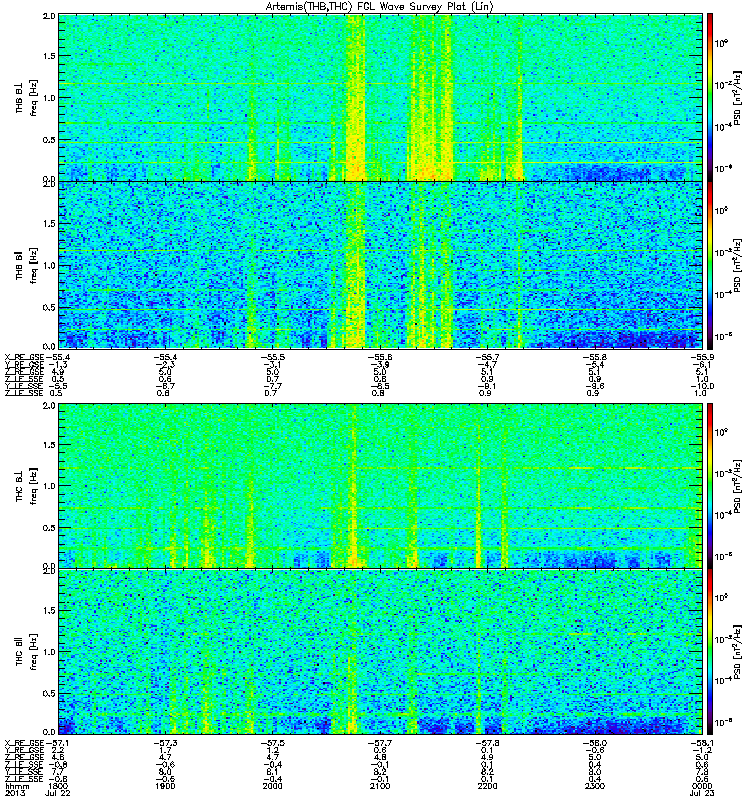The image size is (750, 800).
Task: Click the '2013' year label
Action: coord(14,793)
